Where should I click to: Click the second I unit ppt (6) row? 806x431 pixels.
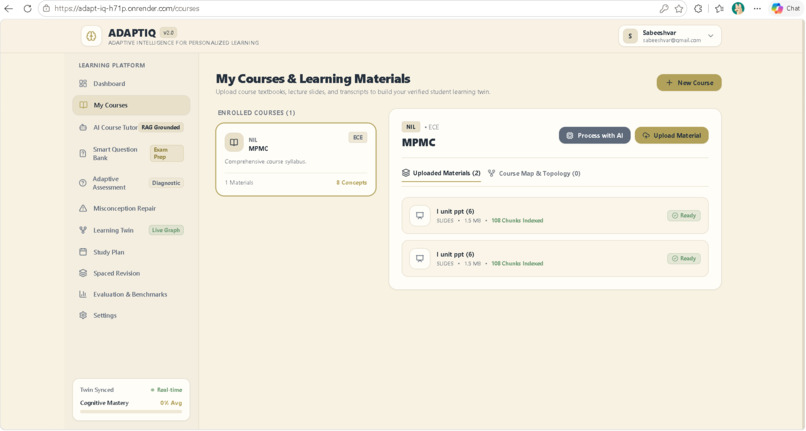pos(555,258)
